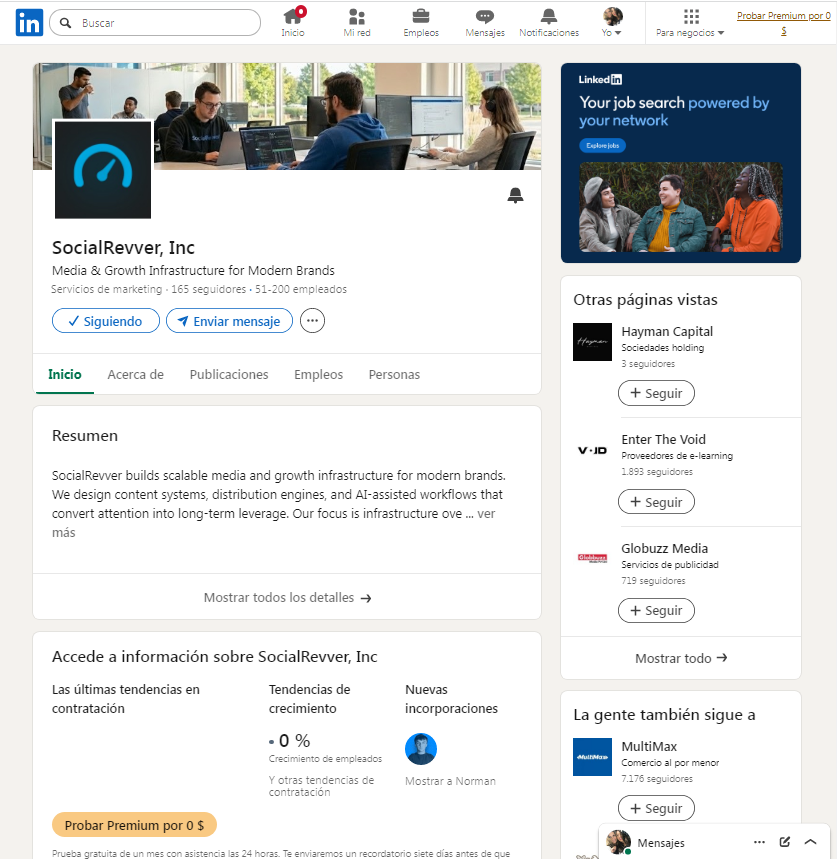Click the Para negocios grid icon

click(x=691, y=16)
